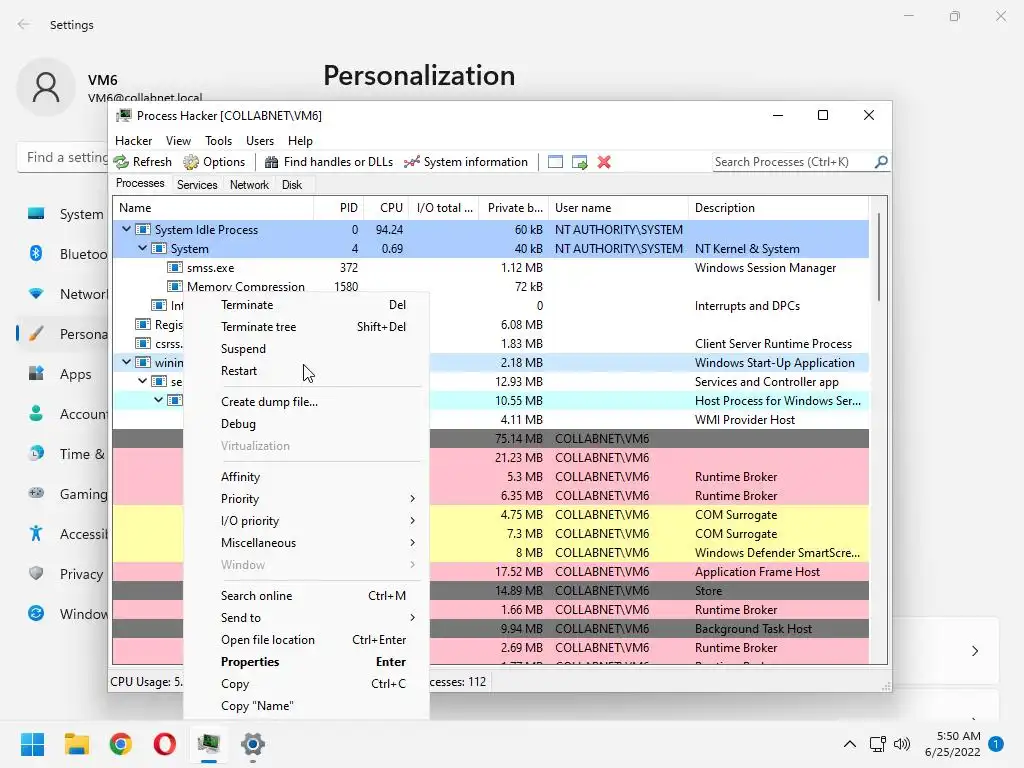Screen dimensions: 1024x768
Task: Click the volume speaker tray icon
Action: 902,744
